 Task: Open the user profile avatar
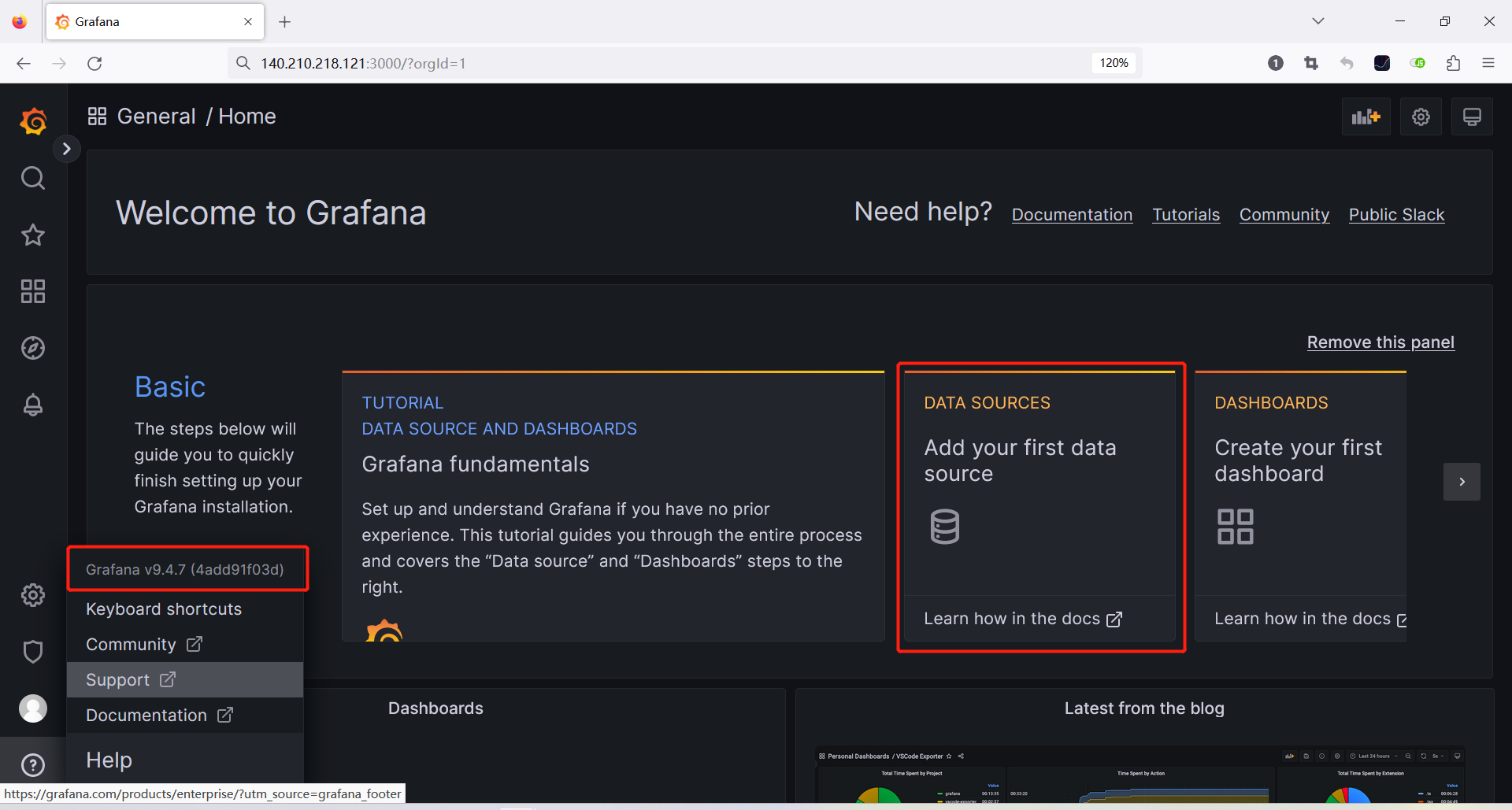pyautogui.click(x=33, y=708)
